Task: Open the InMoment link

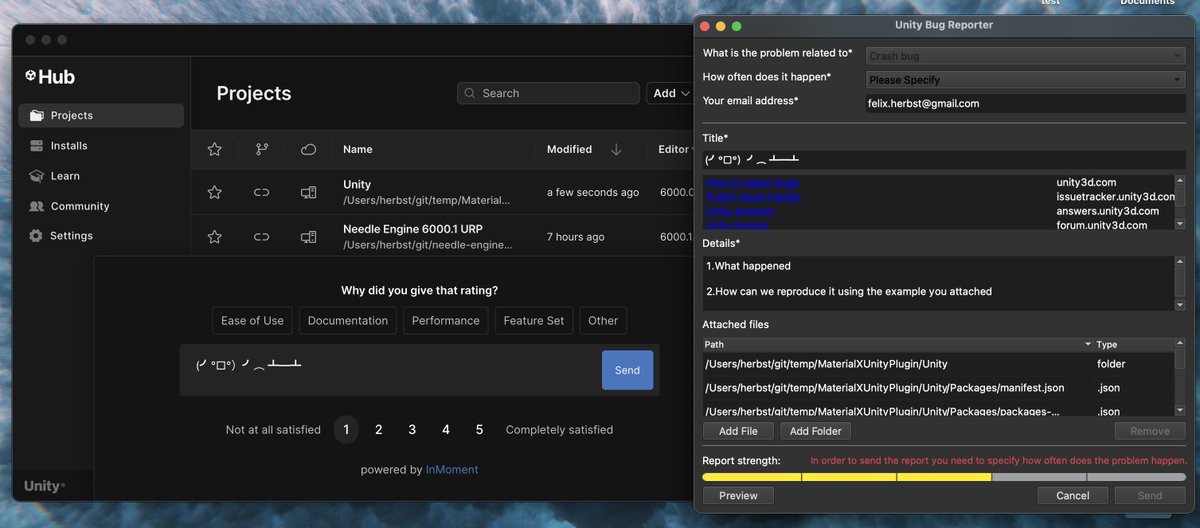Action: (452, 470)
